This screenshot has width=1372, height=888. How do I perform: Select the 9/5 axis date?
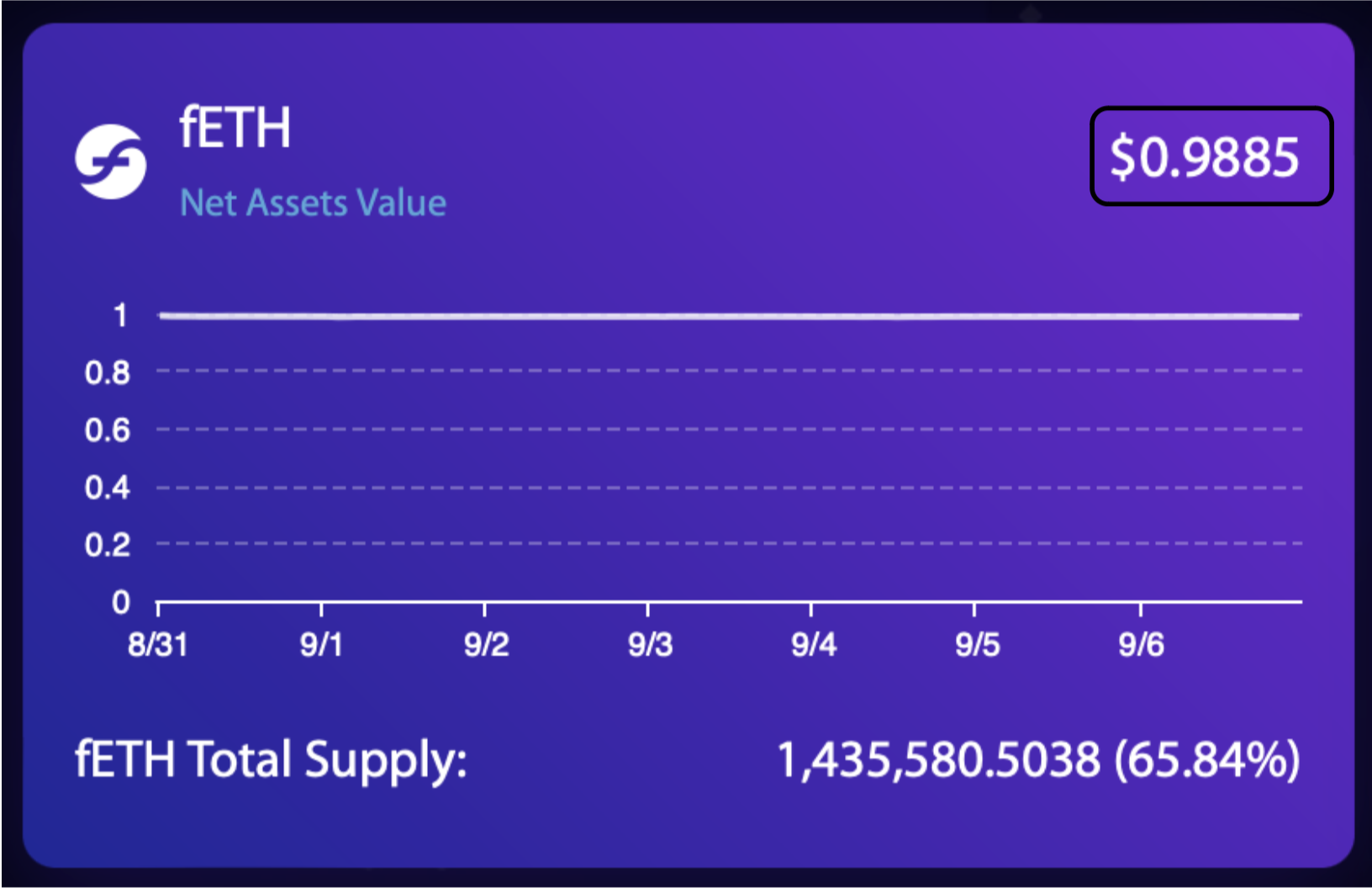click(977, 645)
